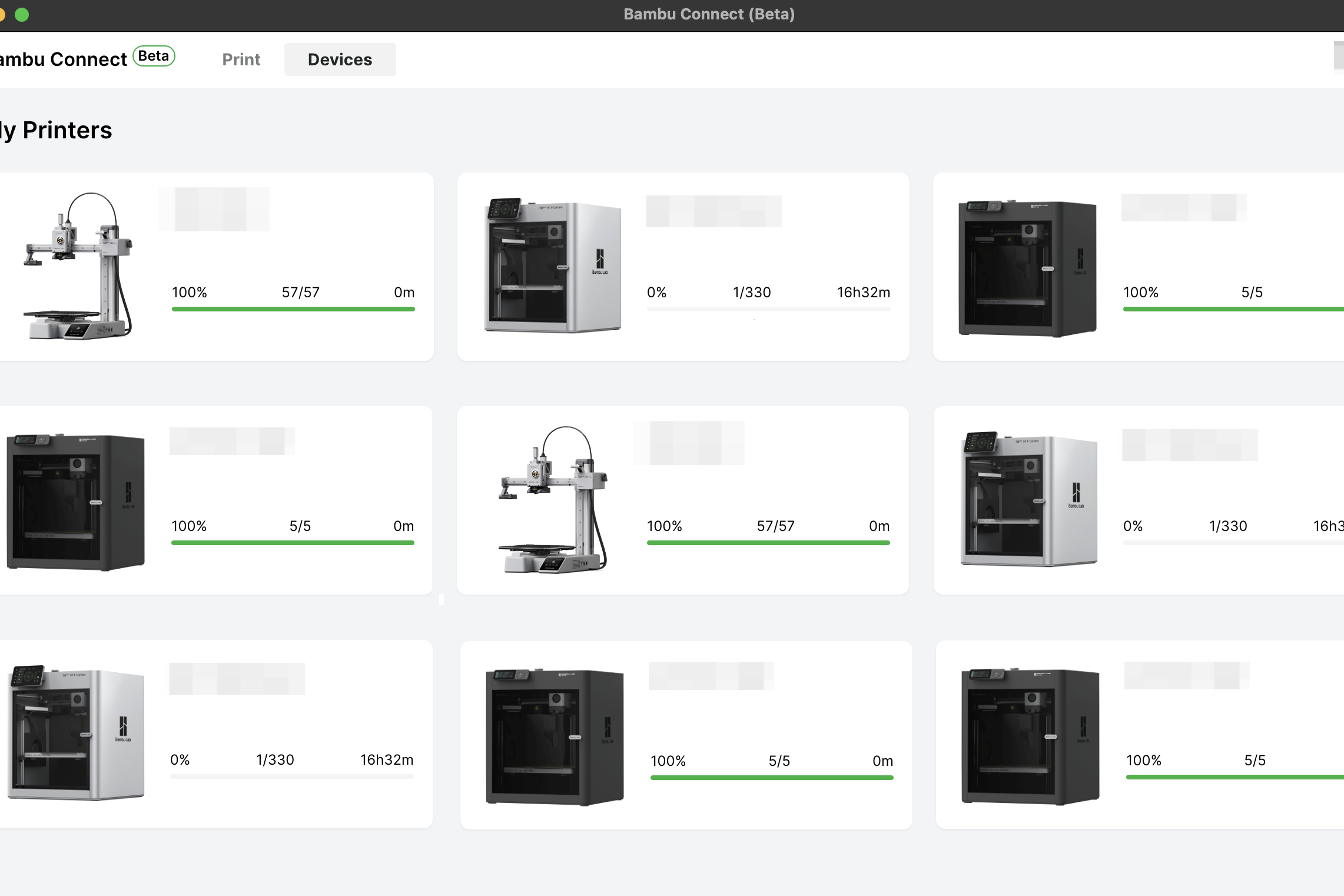Screen dimensions: 1344x896
Task: Click 100% progress label on bottom middle card
Action: (x=668, y=761)
